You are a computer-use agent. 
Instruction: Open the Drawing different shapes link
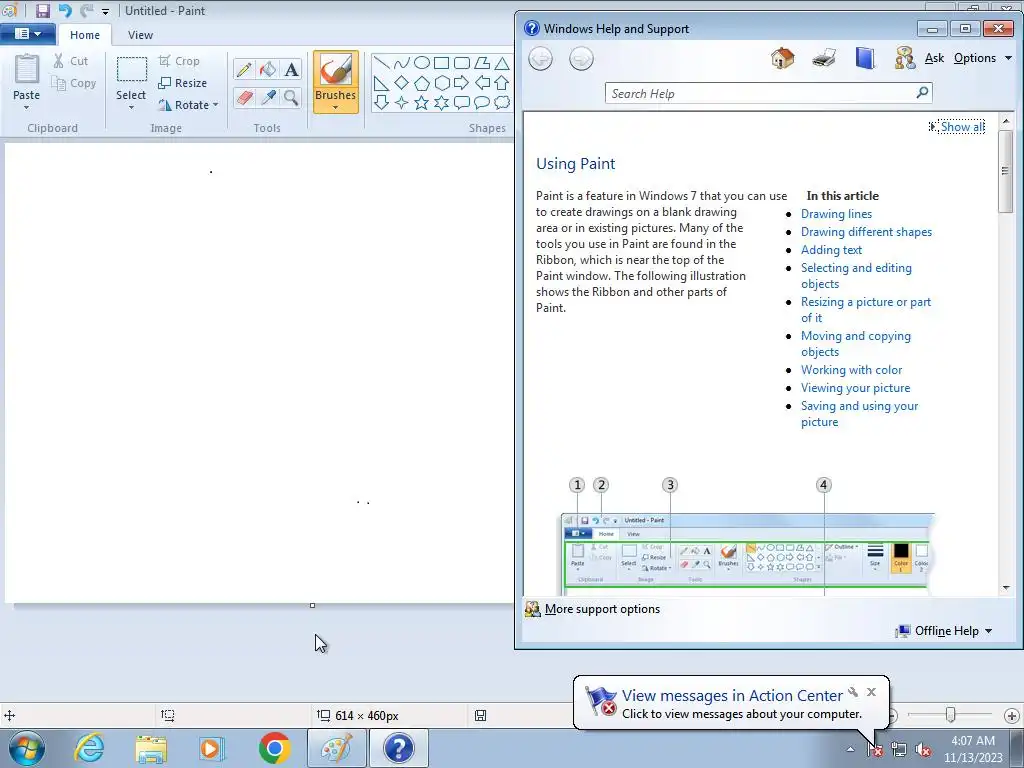[866, 232]
